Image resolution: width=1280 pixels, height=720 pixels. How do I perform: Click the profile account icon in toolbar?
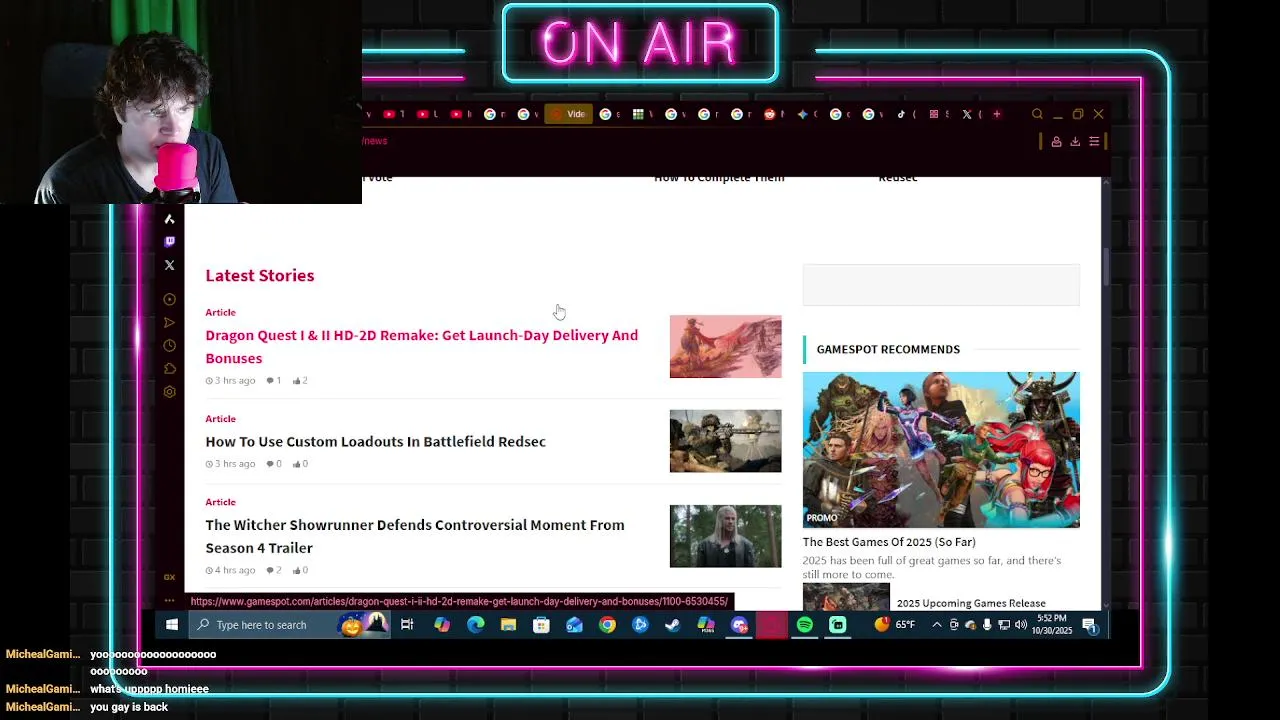[1056, 141]
